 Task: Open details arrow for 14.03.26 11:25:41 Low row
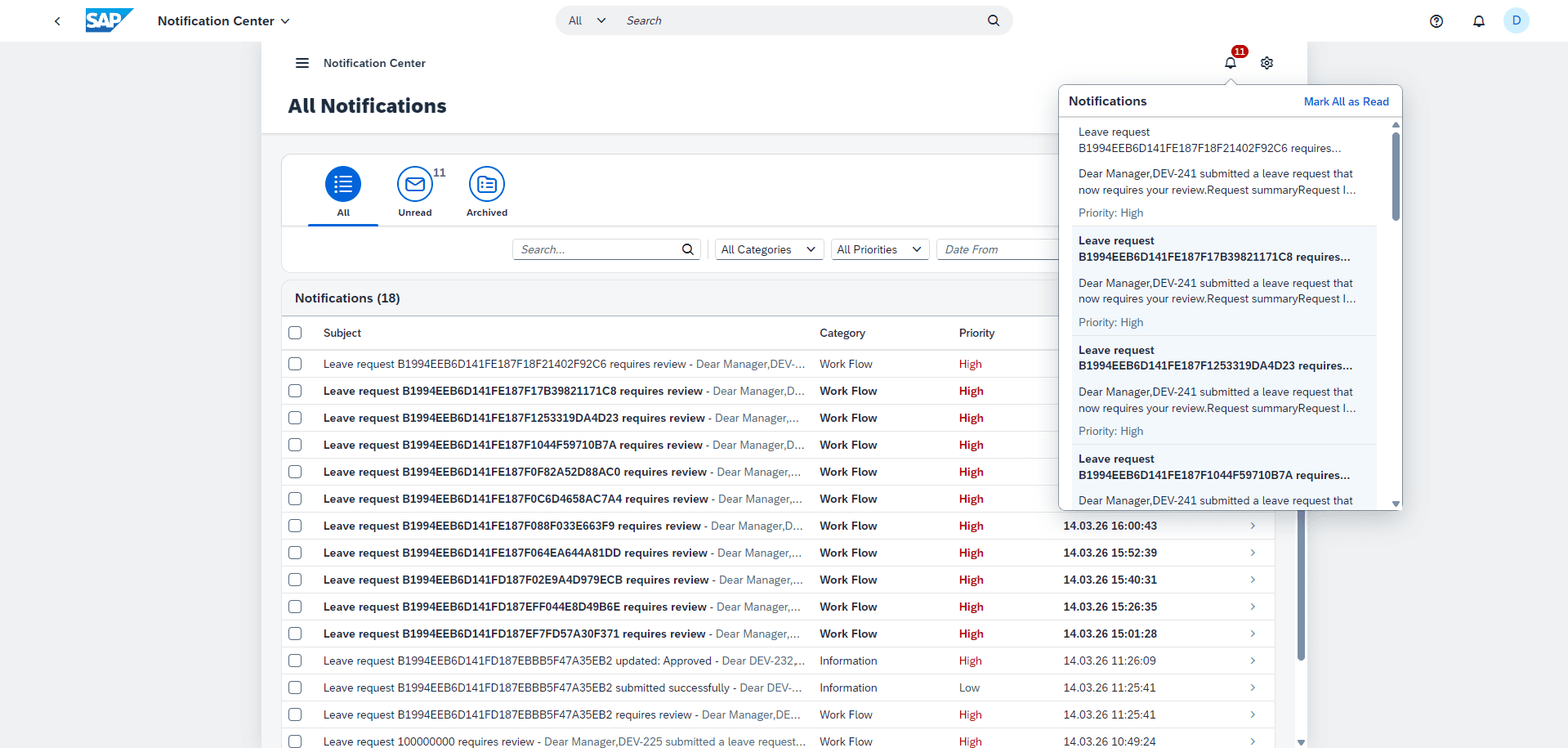1253,688
